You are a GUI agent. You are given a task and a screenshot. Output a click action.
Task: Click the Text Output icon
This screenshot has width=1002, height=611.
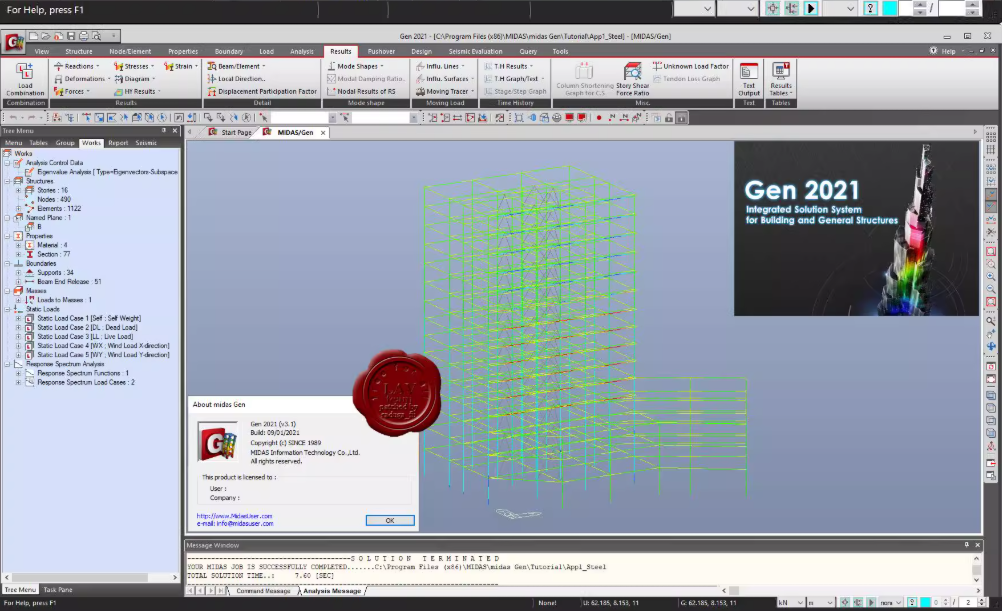pyautogui.click(x=749, y=79)
